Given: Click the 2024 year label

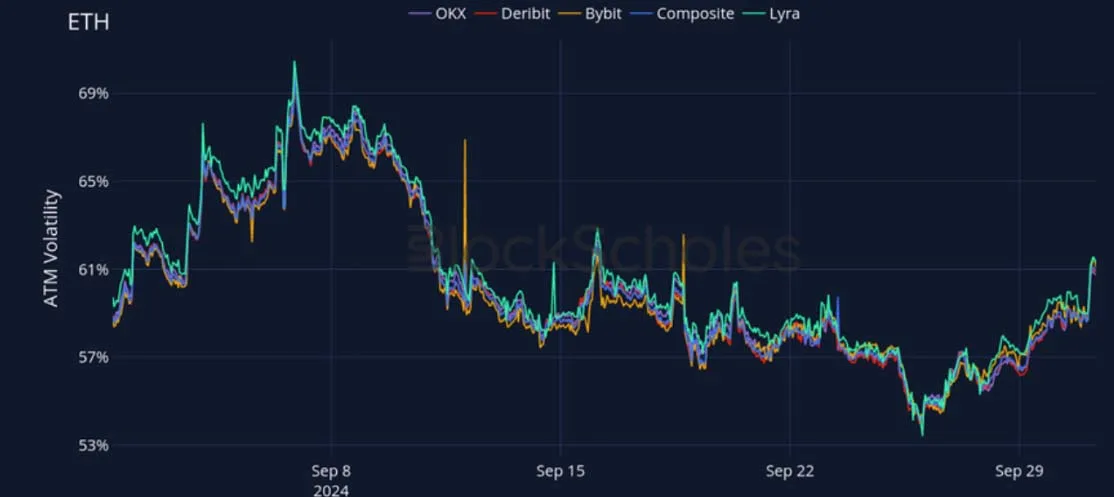Looking at the screenshot, I should point(330,489).
